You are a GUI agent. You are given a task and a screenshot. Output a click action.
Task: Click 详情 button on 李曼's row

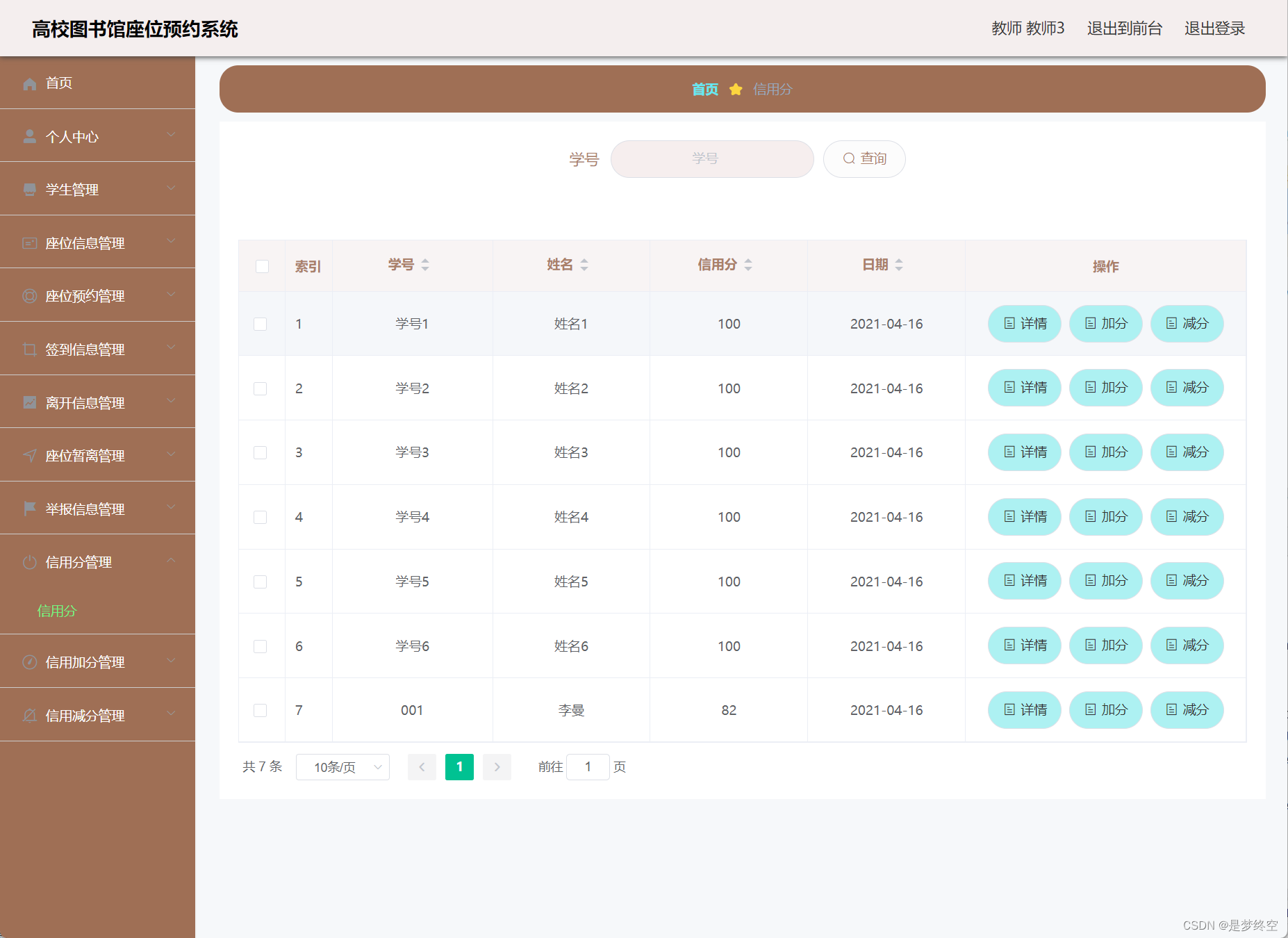[x=1024, y=710]
